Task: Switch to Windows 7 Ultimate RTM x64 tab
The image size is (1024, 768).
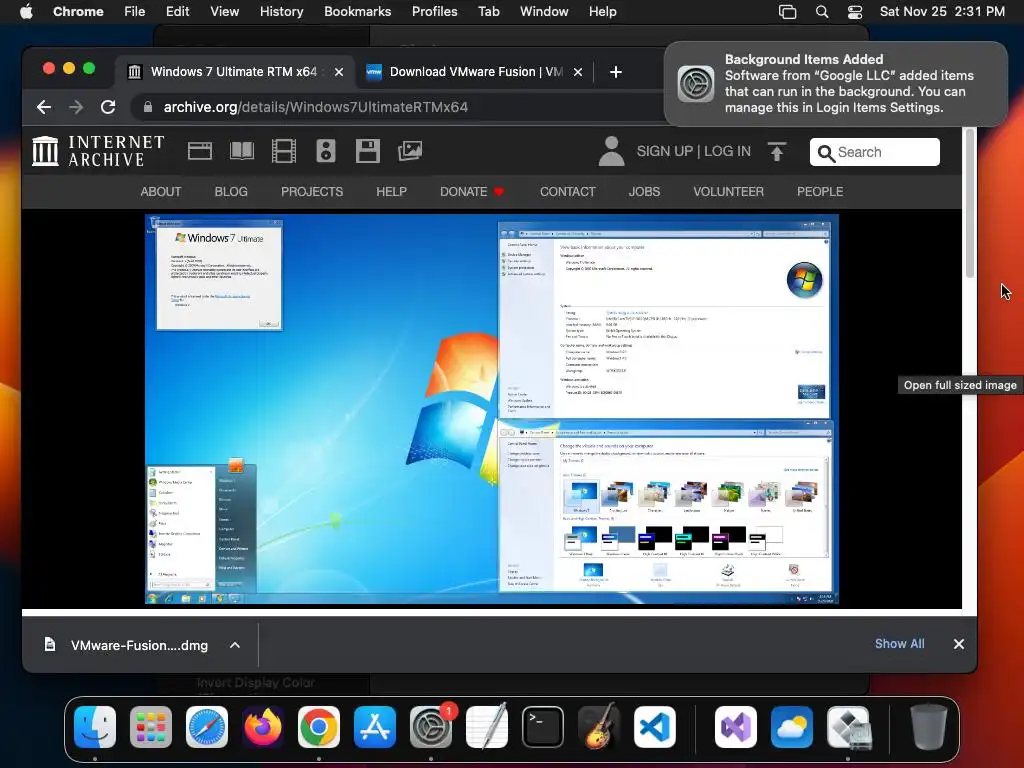Action: (234, 72)
